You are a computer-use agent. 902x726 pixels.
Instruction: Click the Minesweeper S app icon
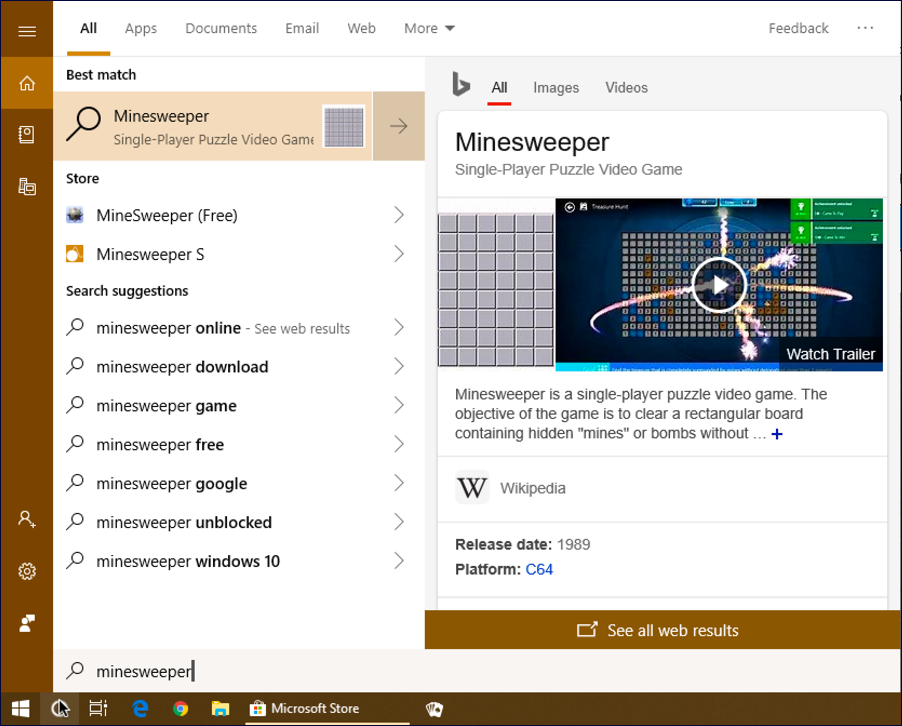(75, 254)
